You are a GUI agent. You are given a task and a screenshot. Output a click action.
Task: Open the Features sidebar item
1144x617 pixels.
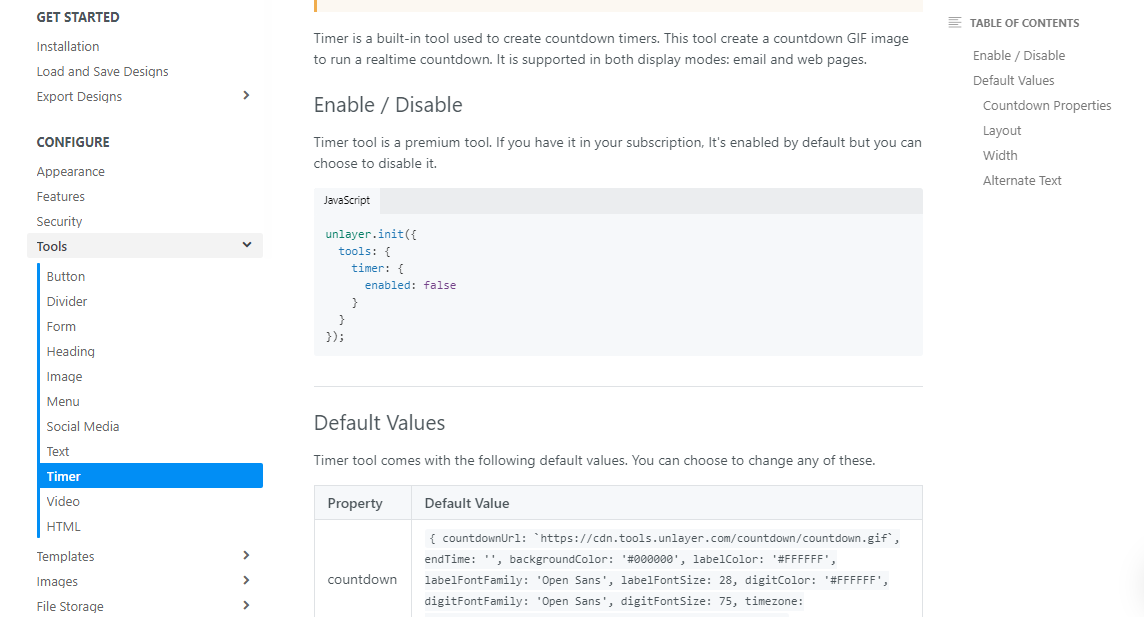click(x=61, y=196)
